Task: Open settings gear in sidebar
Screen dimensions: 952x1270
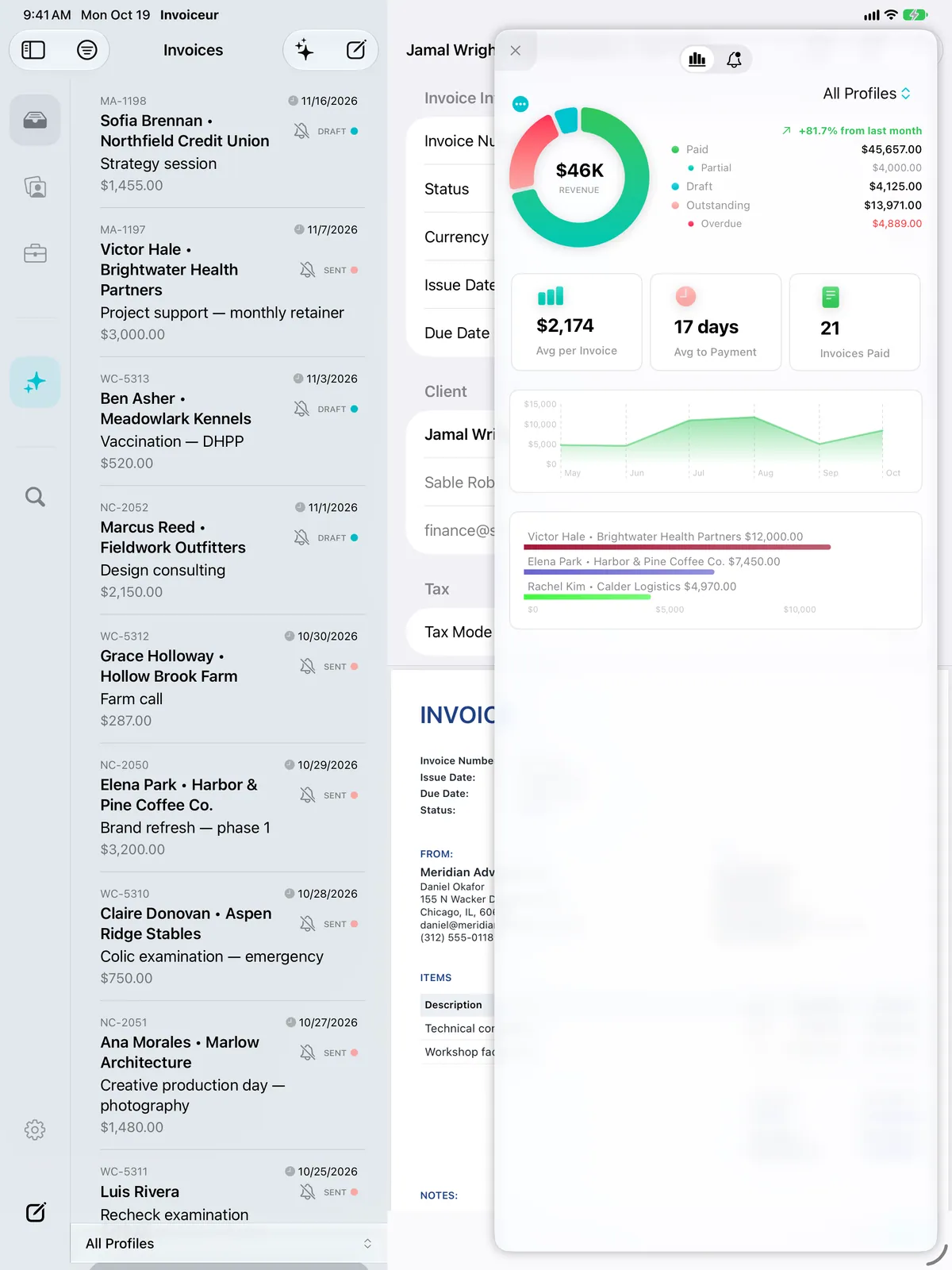Action: pyautogui.click(x=35, y=1130)
